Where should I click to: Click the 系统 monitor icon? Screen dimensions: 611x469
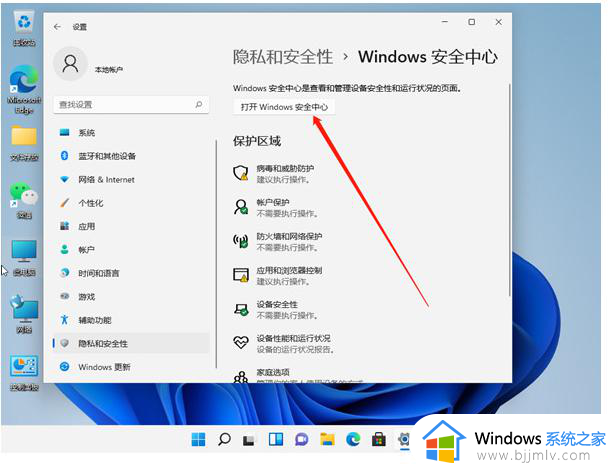click(65, 132)
